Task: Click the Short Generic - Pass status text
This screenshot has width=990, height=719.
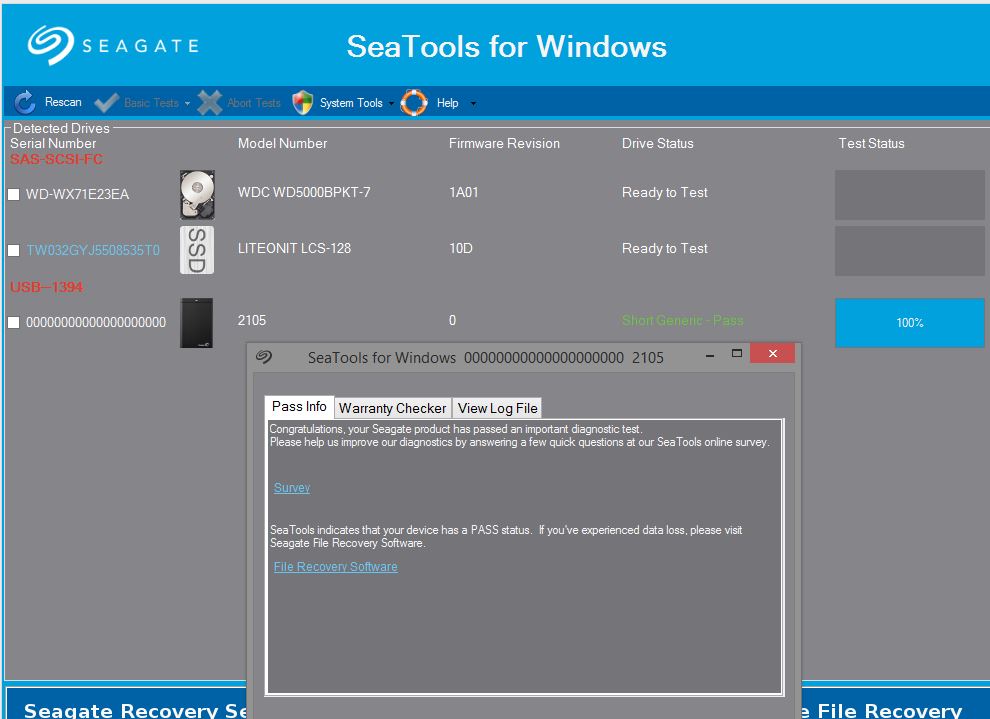Action: point(683,321)
